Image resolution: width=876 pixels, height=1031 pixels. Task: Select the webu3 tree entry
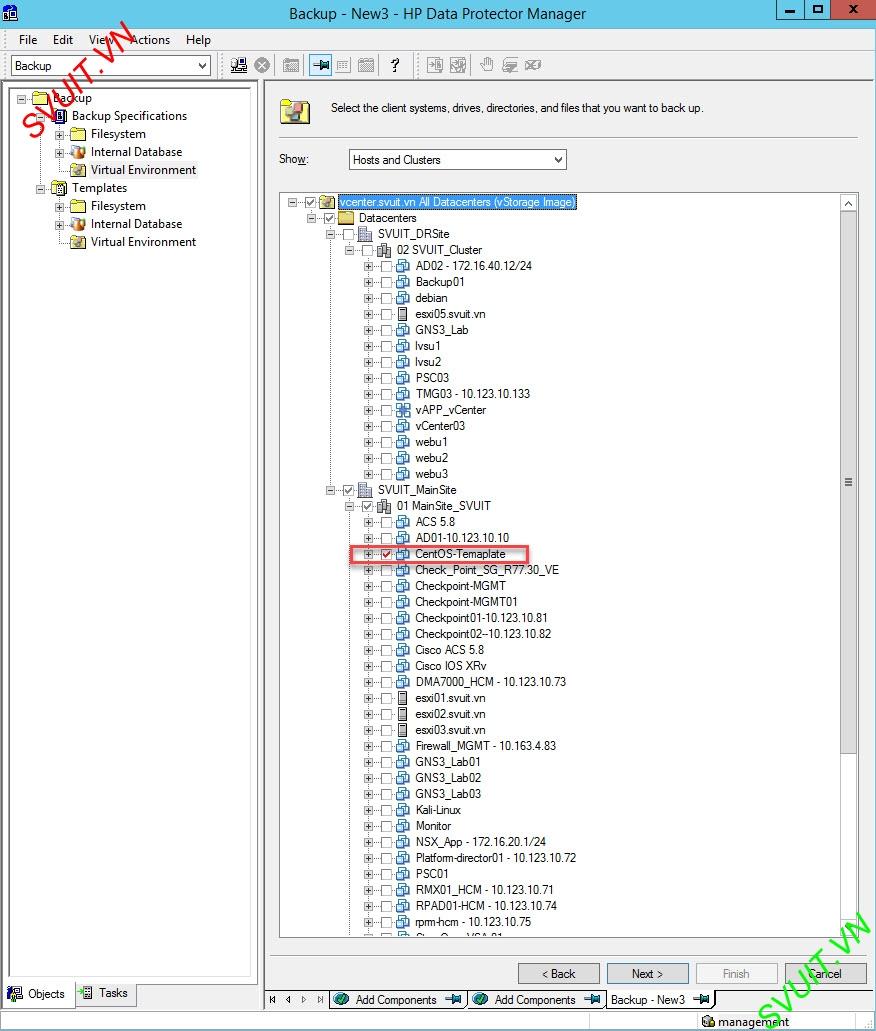(431, 474)
